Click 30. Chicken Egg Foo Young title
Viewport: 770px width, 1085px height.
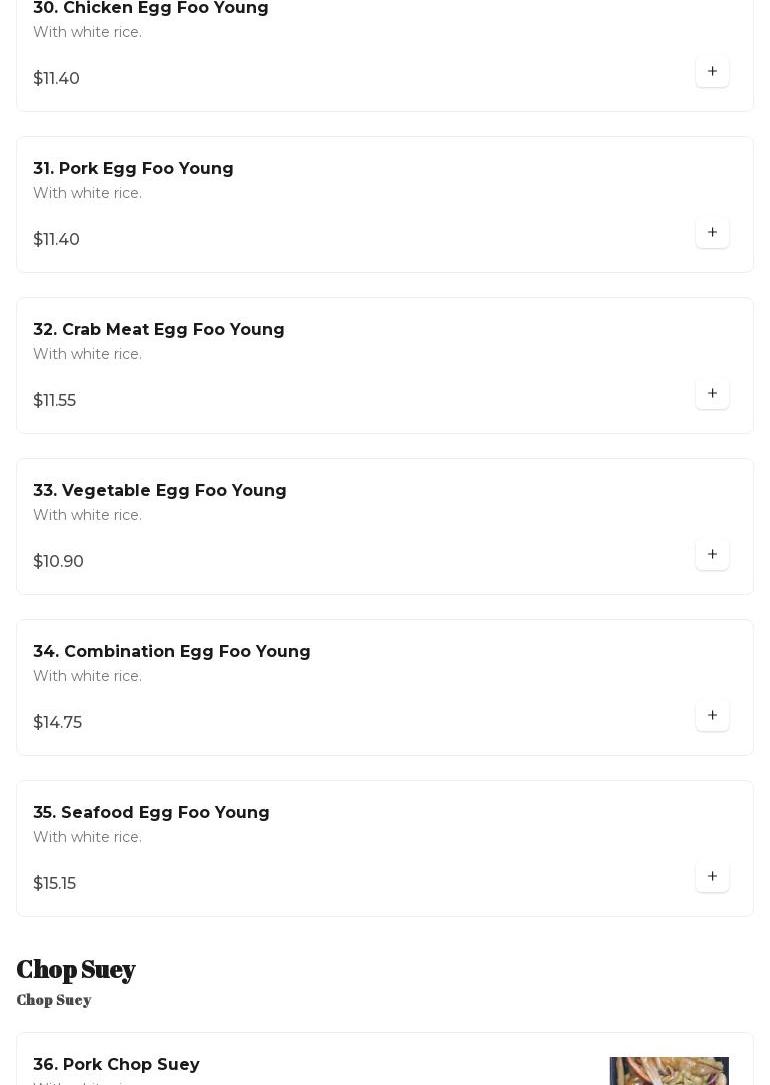(x=151, y=9)
